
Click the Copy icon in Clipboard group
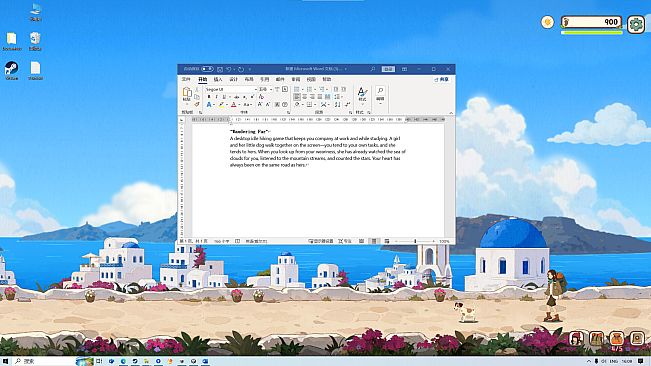[x=197, y=97]
